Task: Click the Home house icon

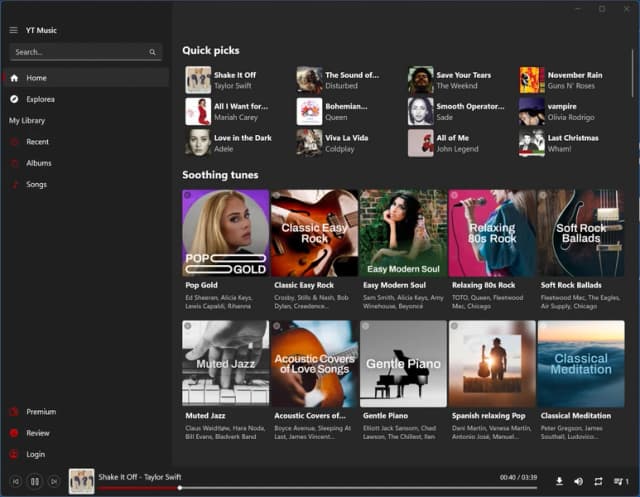Action: [x=14, y=78]
